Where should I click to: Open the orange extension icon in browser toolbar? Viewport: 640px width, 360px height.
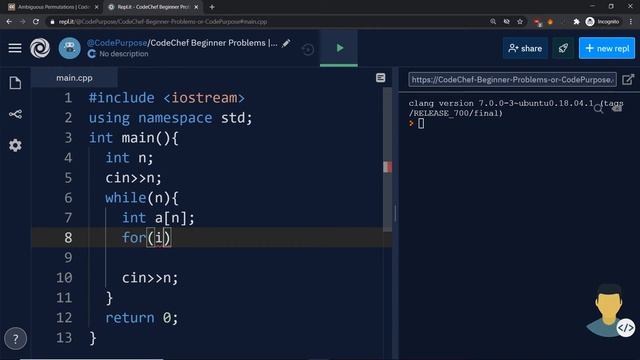pos(550,22)
